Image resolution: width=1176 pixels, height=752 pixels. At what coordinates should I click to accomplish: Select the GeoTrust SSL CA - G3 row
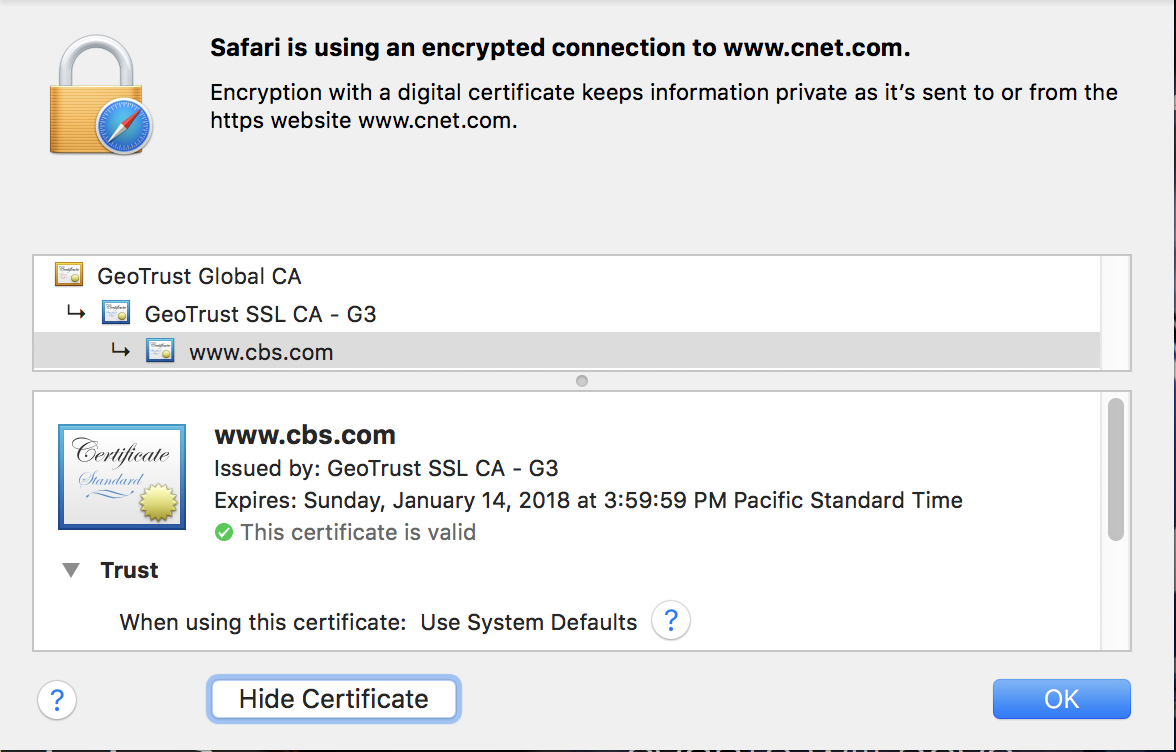pyautogui.click(x=260, y=314)
